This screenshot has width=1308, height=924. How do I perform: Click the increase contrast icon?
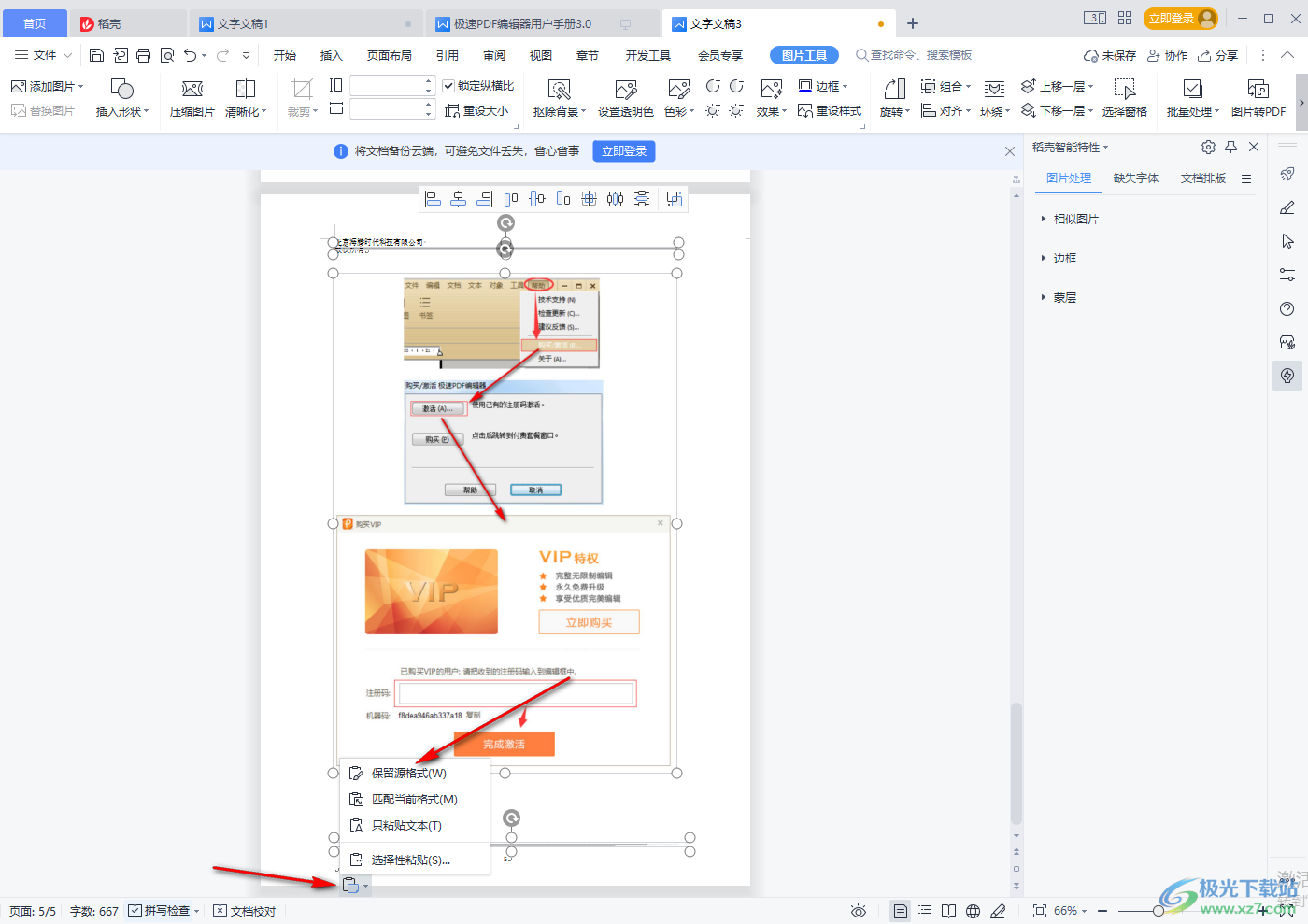(713, 86)
